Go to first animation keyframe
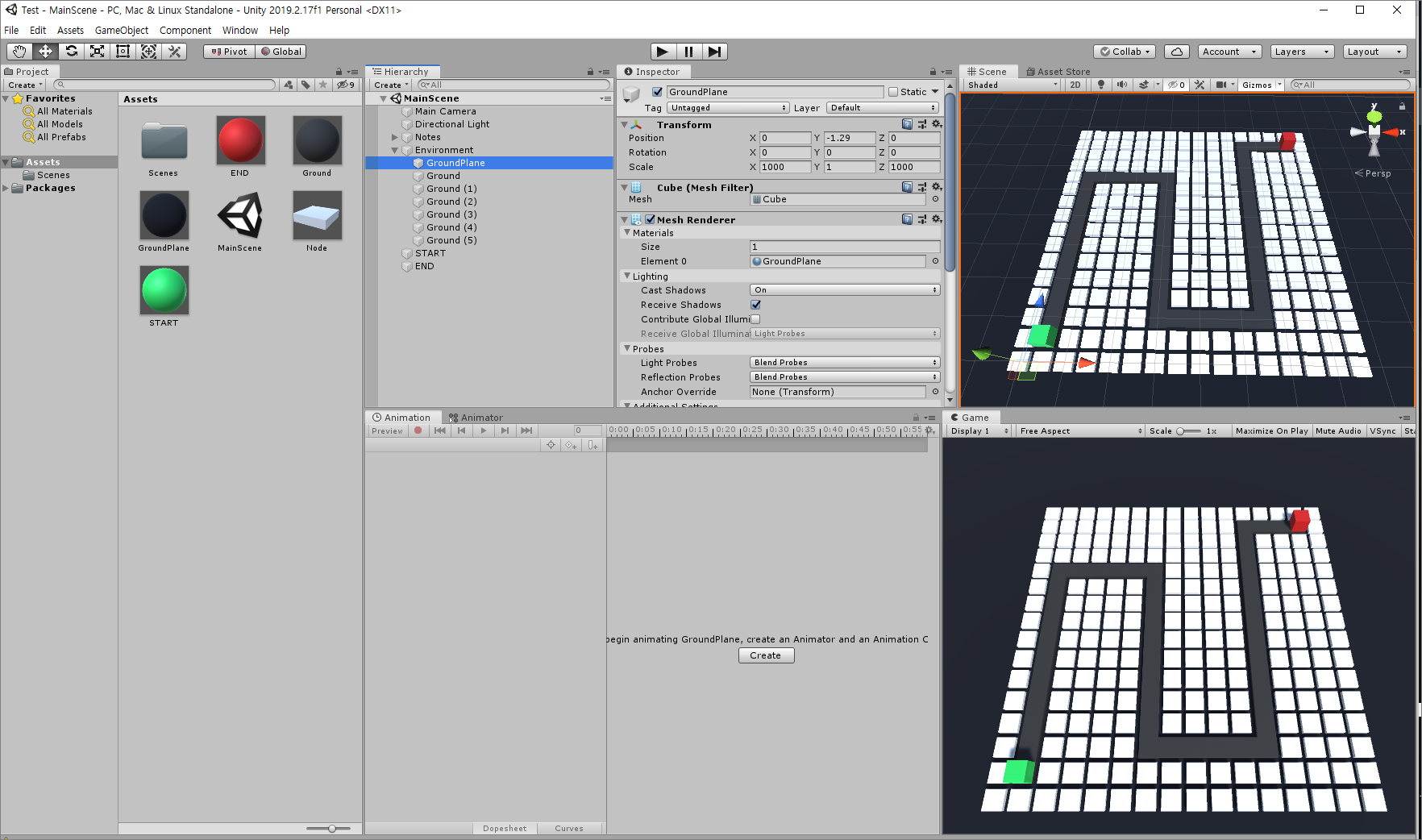The image size is (1422, 840). pyautogui.click(x=440, y=430)
